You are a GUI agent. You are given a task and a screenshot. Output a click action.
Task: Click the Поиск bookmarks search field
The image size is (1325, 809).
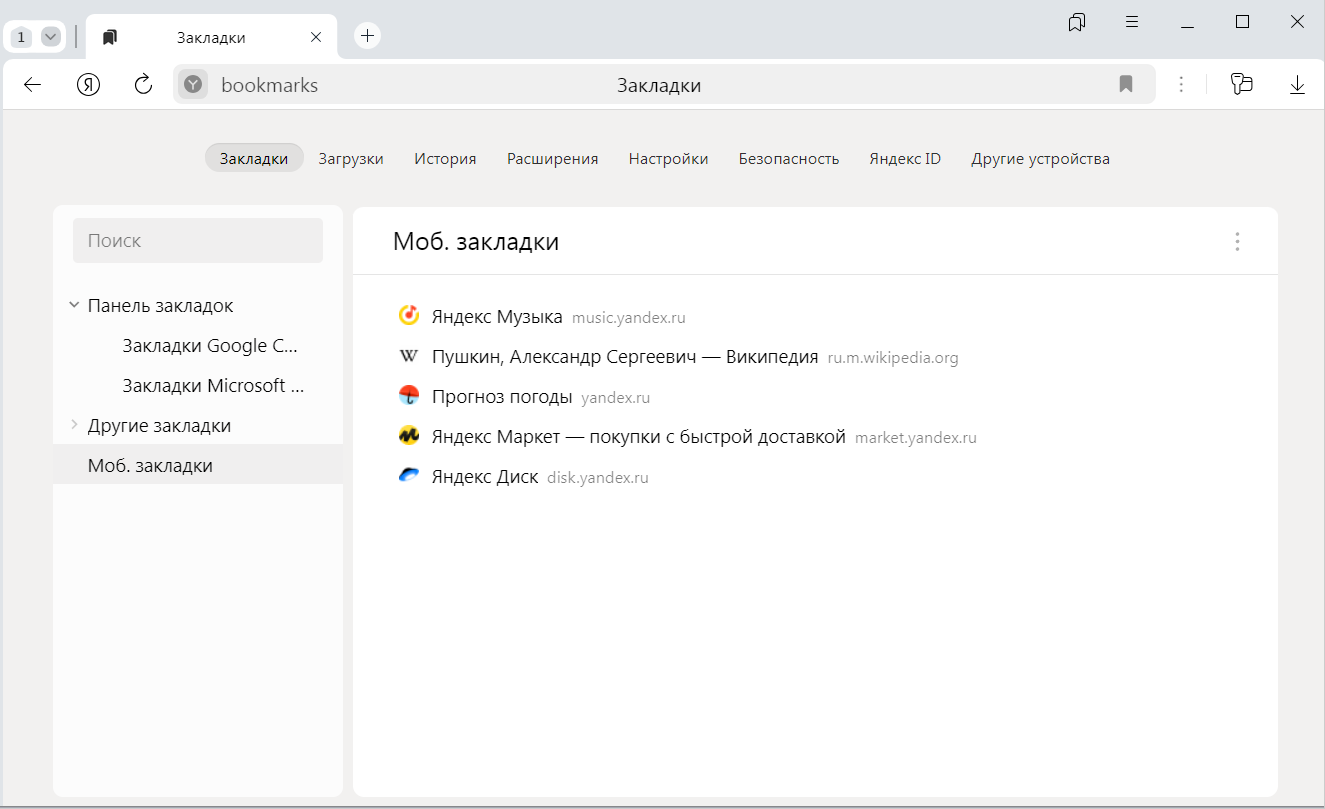pos(198,241)
